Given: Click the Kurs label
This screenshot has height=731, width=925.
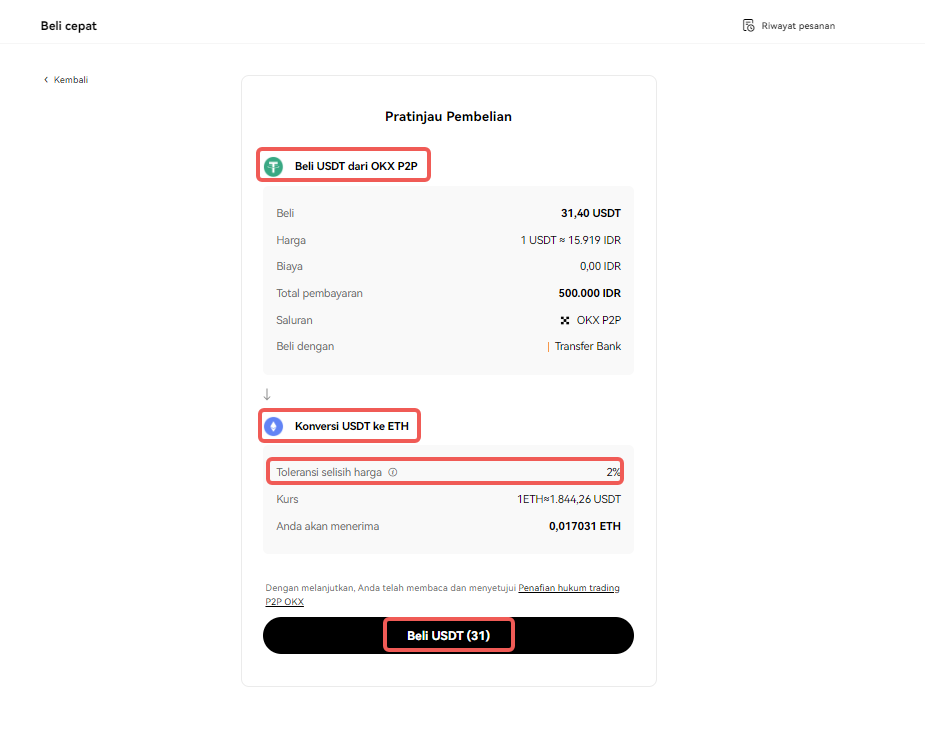Looking at the screenshot, I should coord(287,499).
